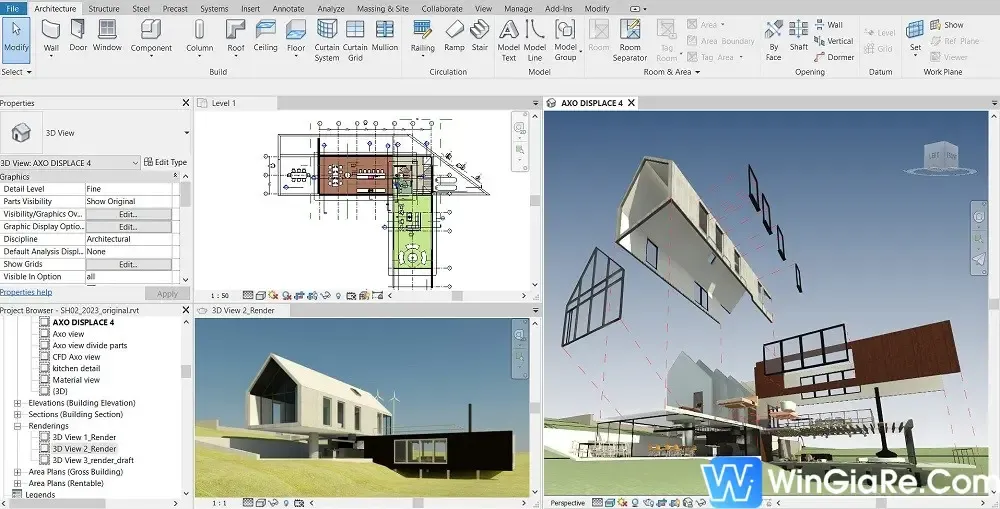Select the Stair tool
The image size is (1000, 509).
pos(480,35)
